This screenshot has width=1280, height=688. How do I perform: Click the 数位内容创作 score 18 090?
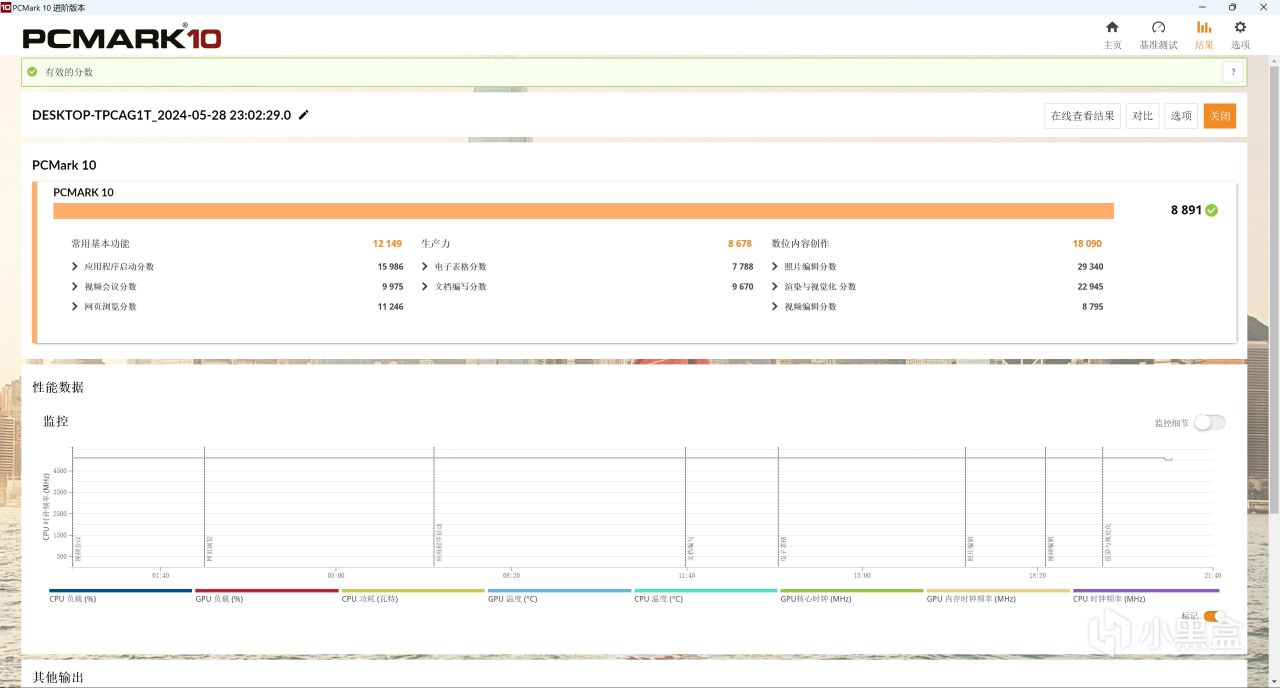pyautogui.click(x=1087, y=244)
